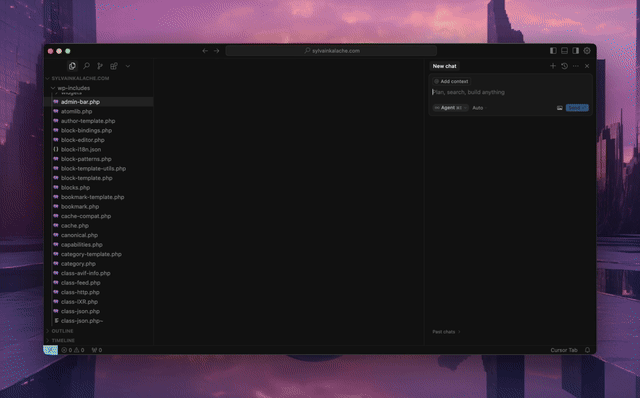640x398 pixels.
Task: Focus the Plan, search, build anything input
Action: click(510, 92)
